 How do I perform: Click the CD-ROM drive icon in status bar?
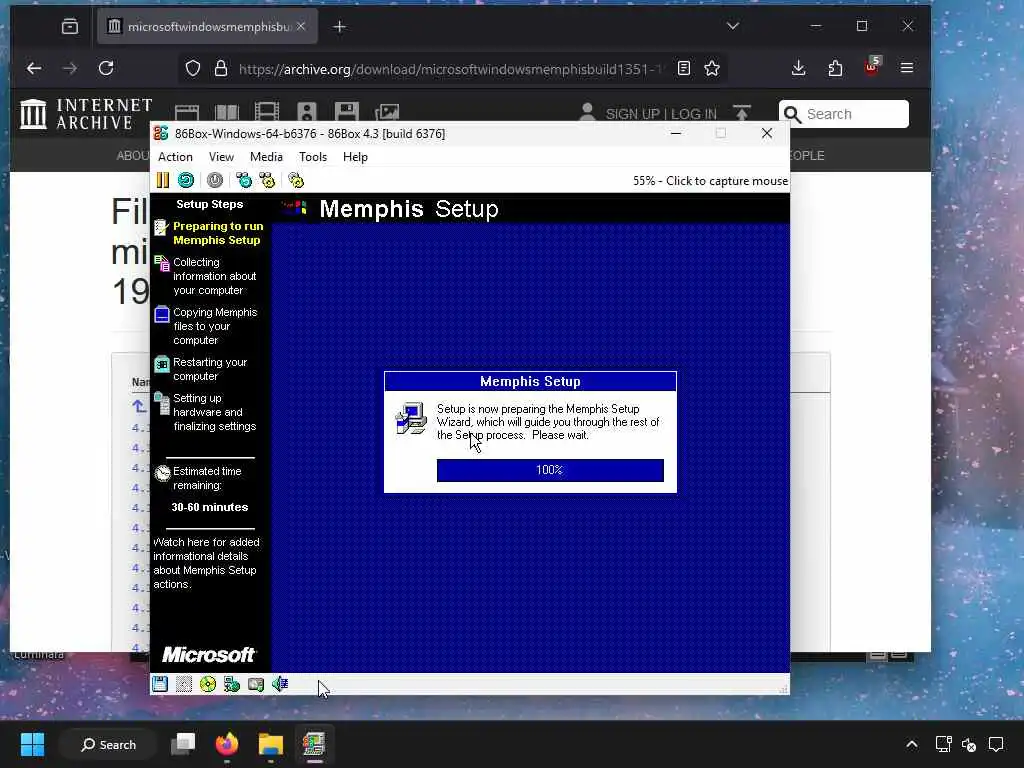point(208,684)
